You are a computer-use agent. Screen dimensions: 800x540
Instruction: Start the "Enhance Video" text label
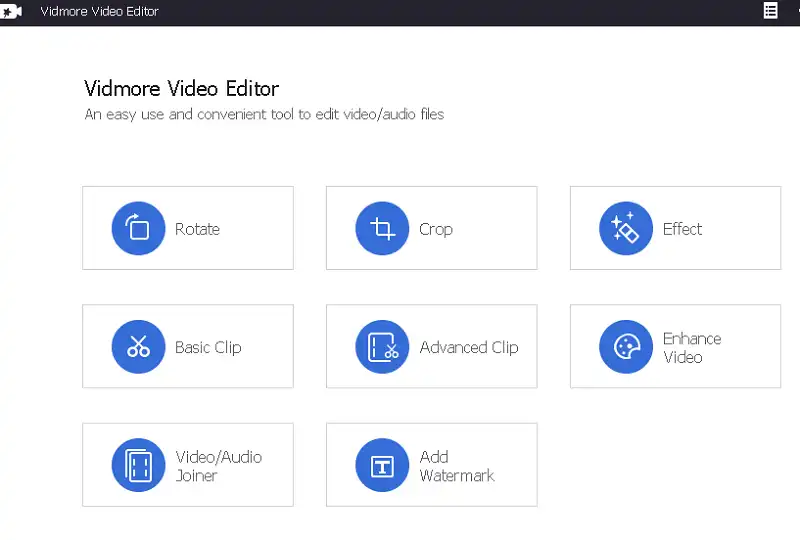[x=691, y=347]
